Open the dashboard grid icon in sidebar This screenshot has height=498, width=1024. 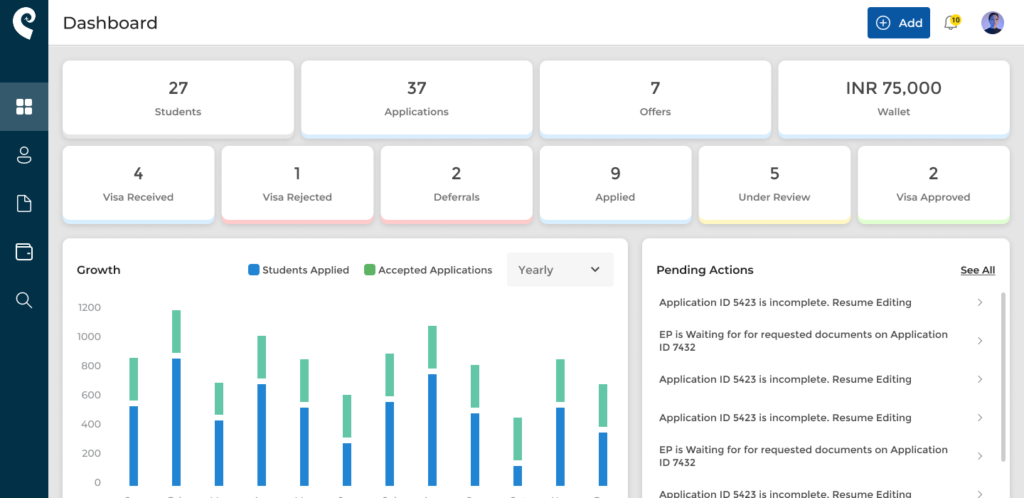click(x=24, y=106)
